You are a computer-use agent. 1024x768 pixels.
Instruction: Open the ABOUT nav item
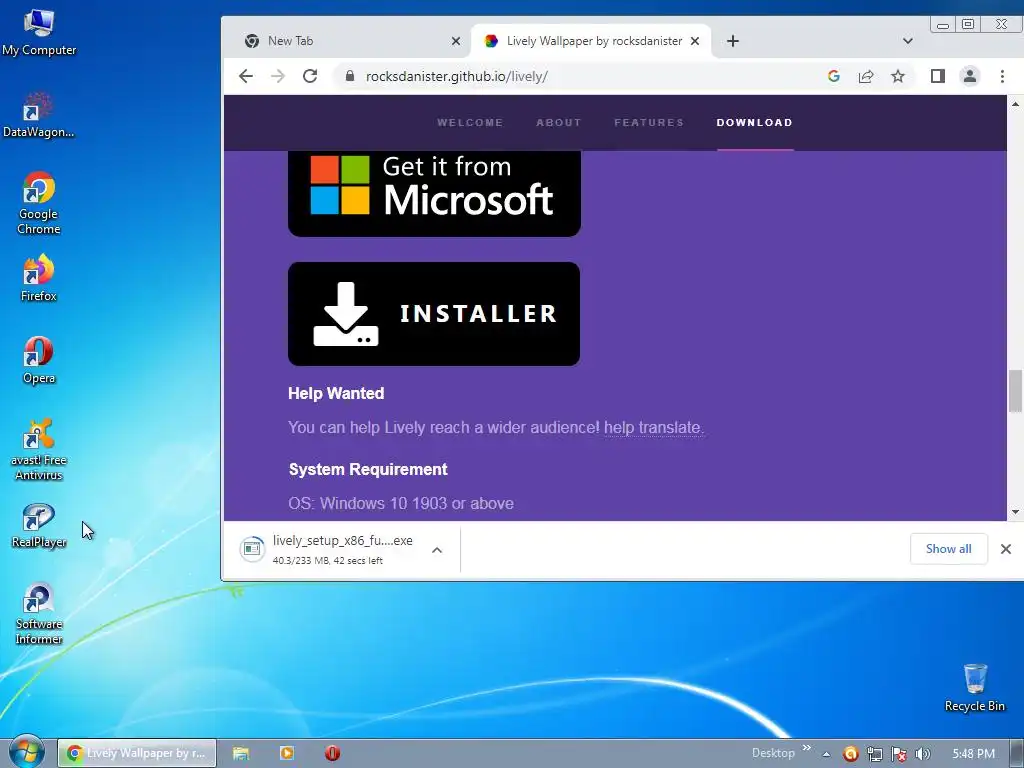[558, 123]
